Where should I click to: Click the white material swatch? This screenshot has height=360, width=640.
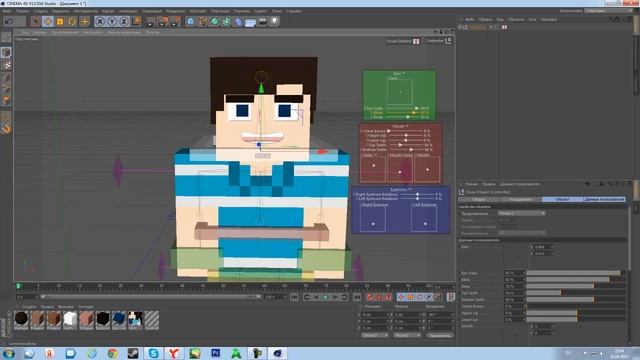click(70, 320)
